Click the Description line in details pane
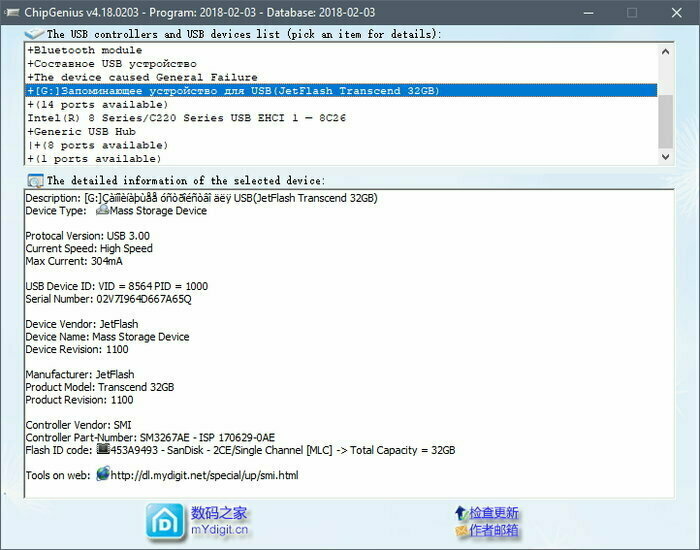 [x=201, y=198]
